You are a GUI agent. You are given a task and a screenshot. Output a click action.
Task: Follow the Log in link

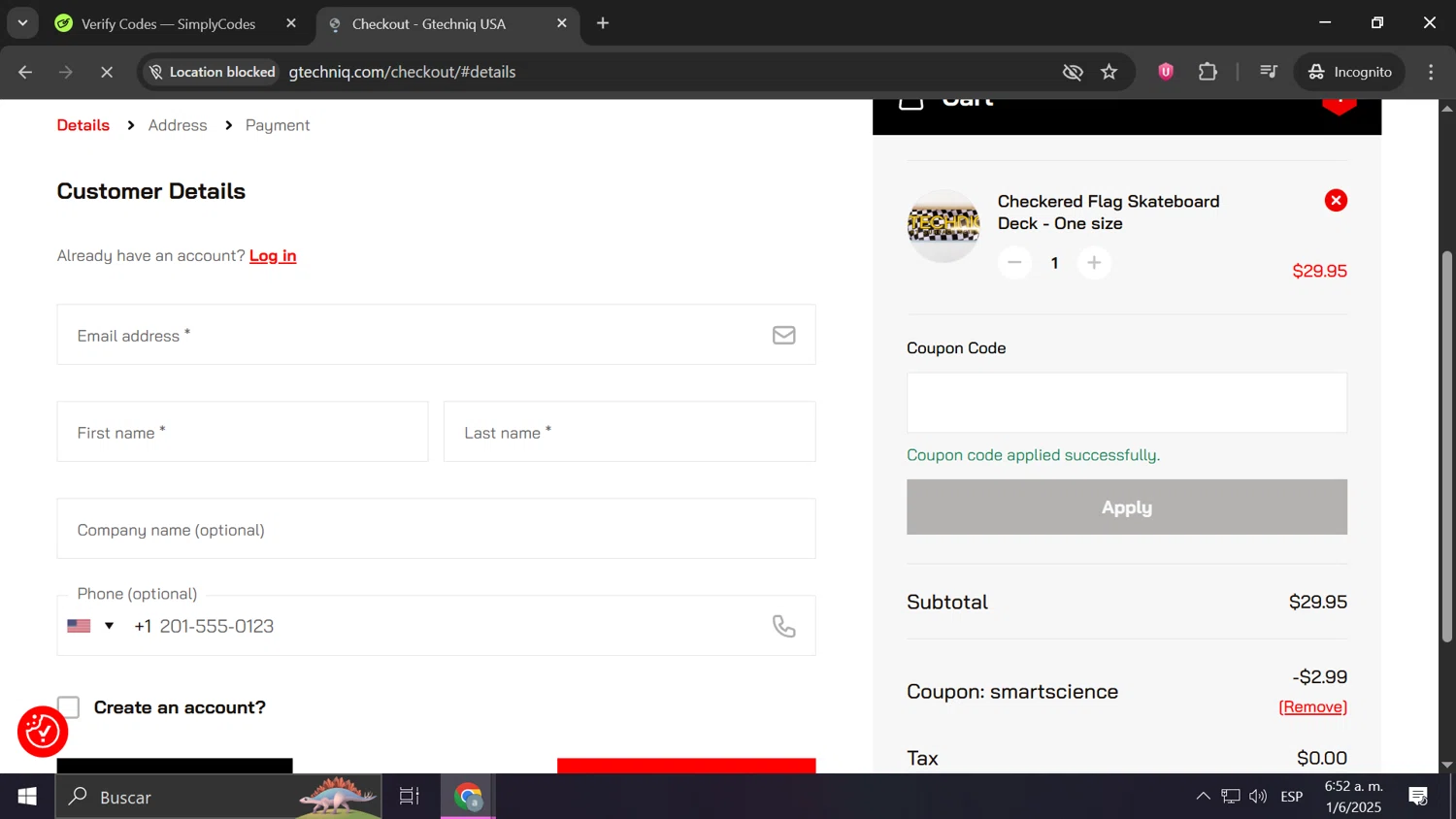pos(273,256)
